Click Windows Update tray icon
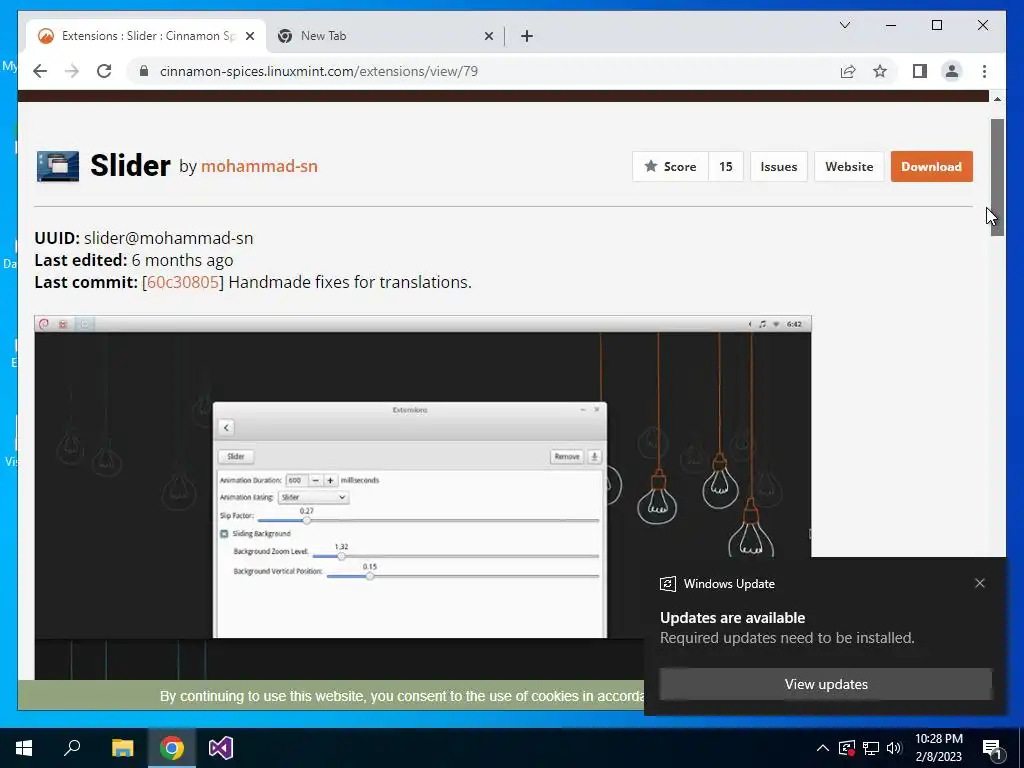 click(x=847, y=748)
